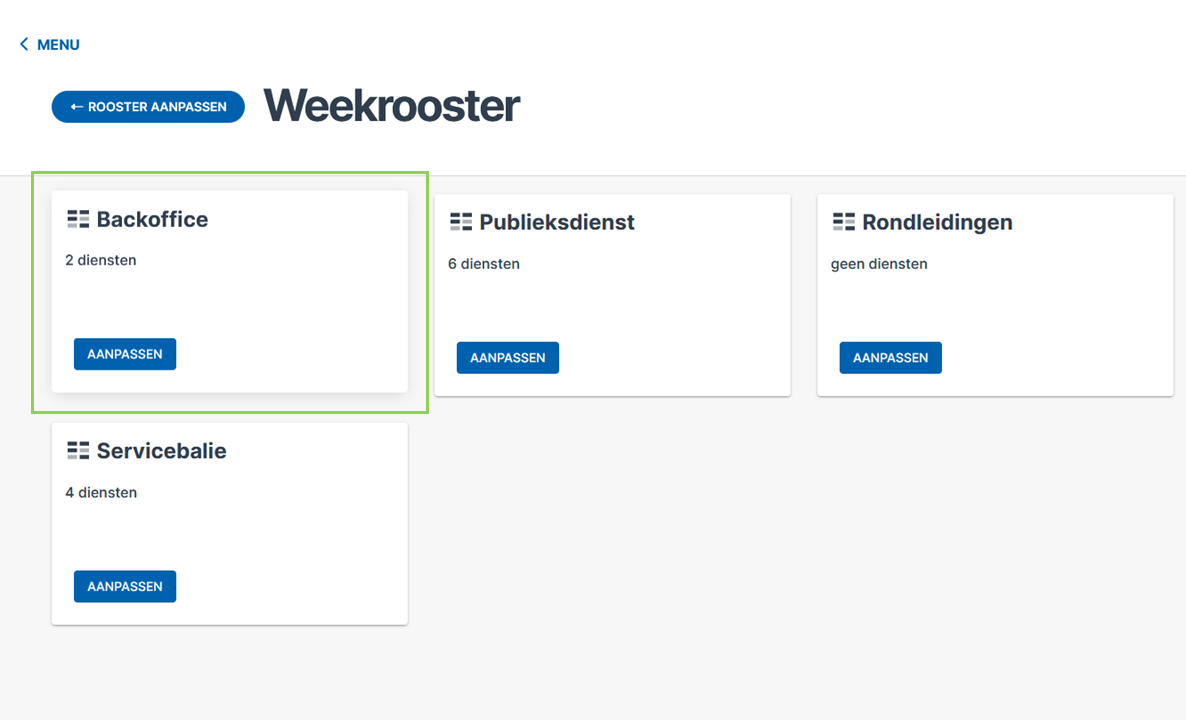
Task: Click the "4 diensten" text under Servicebalie
Action: pyautogui.click(x=101, y=492)
